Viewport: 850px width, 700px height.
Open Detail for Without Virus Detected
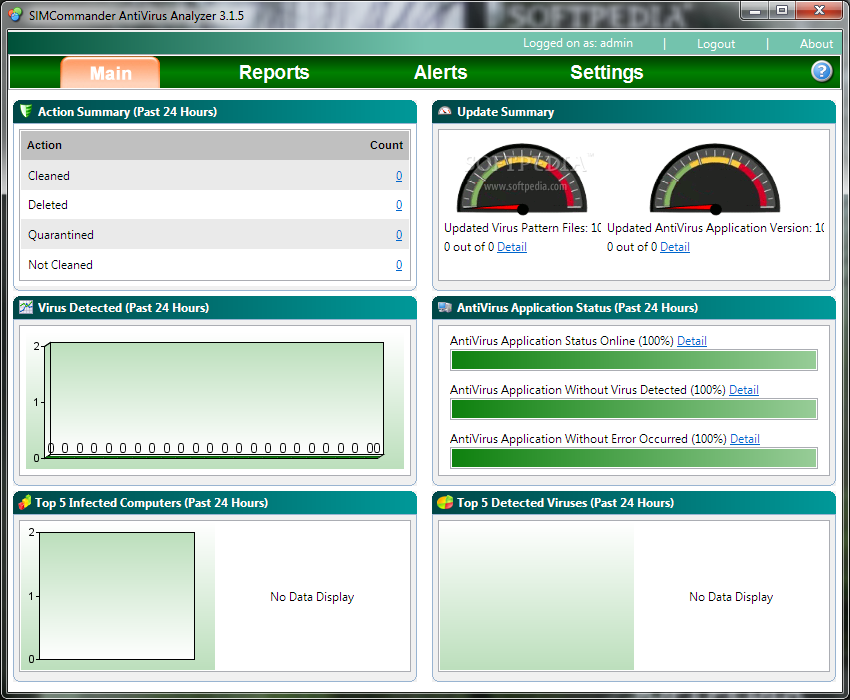tap(744, 389)
